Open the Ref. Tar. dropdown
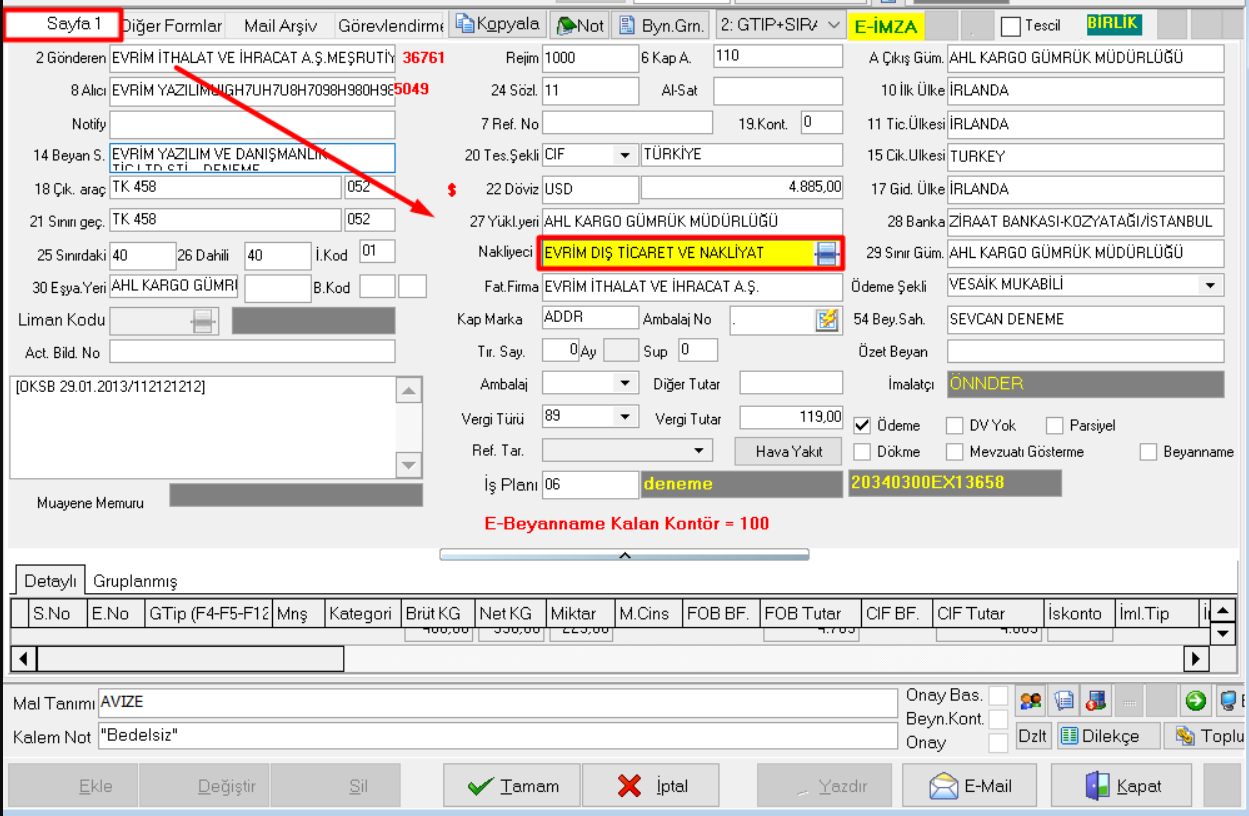 click(x=701, y=450)
